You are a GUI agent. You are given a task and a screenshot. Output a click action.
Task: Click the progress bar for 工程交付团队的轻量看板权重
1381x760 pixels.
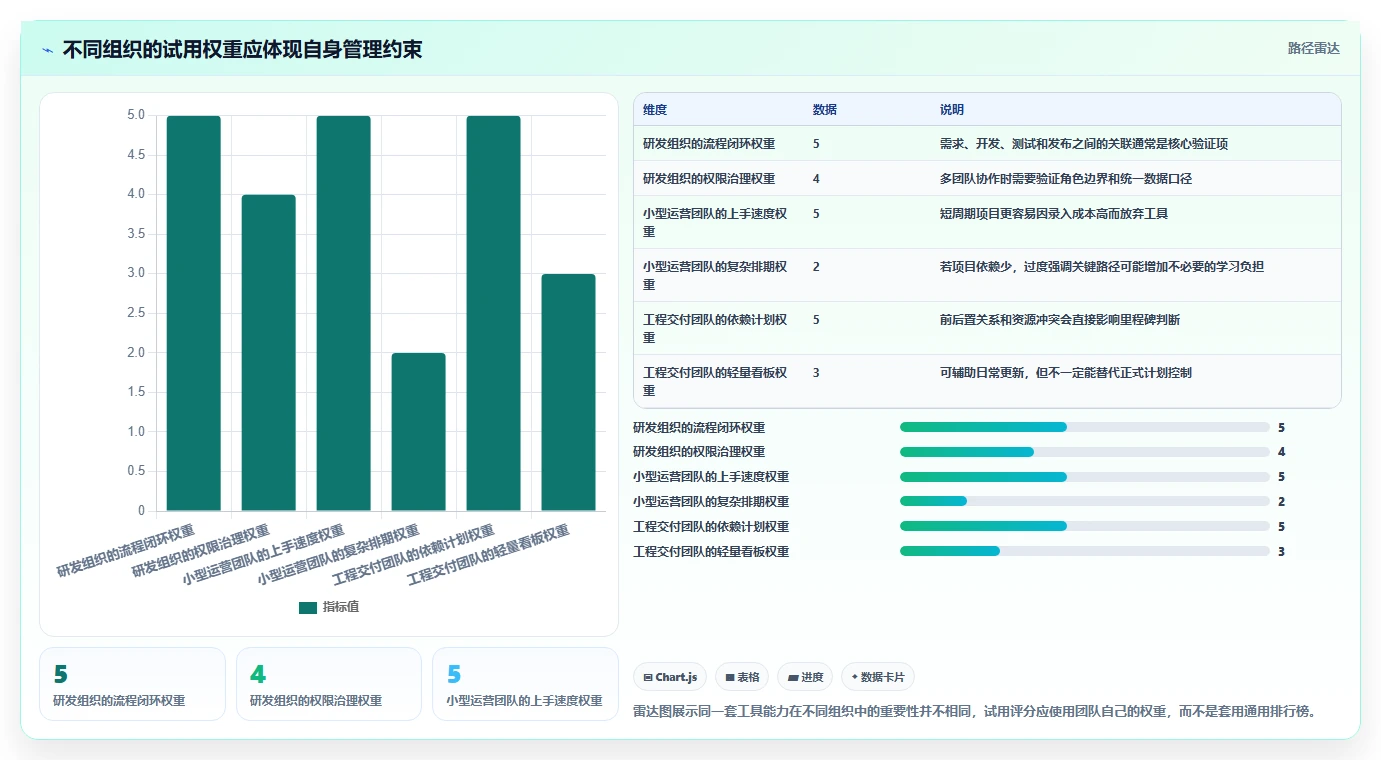(1085, 551)
